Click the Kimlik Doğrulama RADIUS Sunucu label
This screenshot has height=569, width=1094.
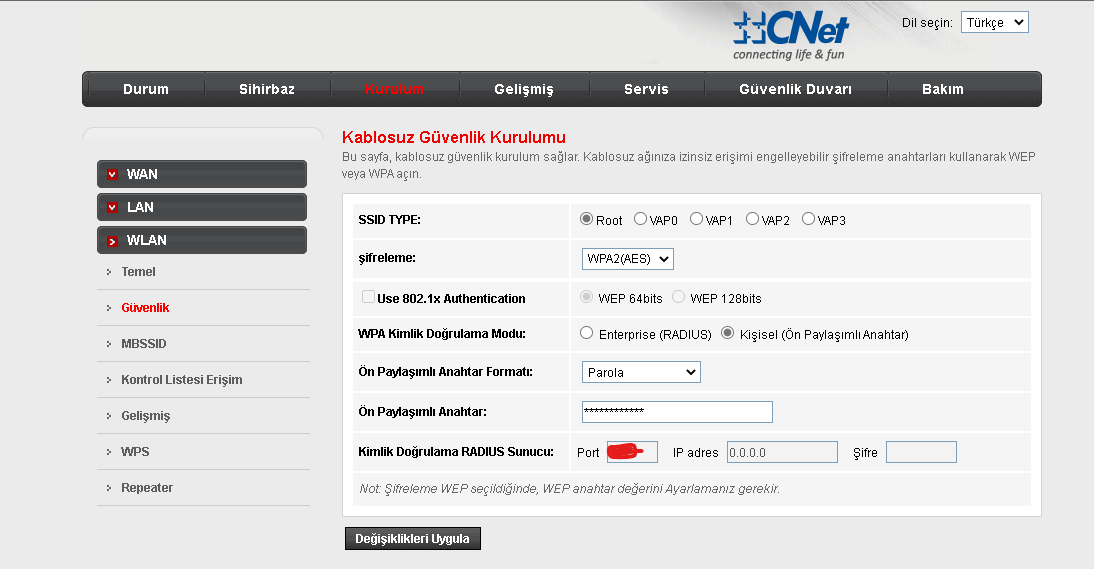coord(456,452)
